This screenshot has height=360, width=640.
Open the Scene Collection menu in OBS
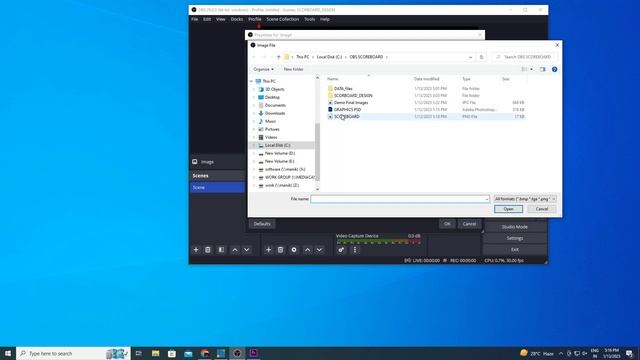tap(282, 19)
